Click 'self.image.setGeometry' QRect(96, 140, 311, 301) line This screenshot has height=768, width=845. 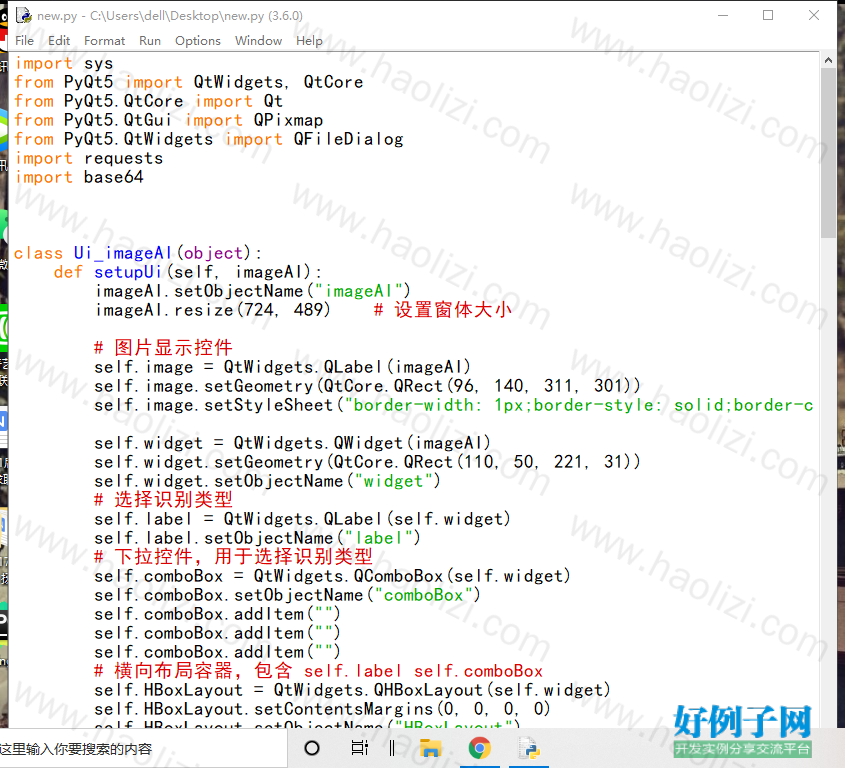pyautogui.click(x=367, y=386)
